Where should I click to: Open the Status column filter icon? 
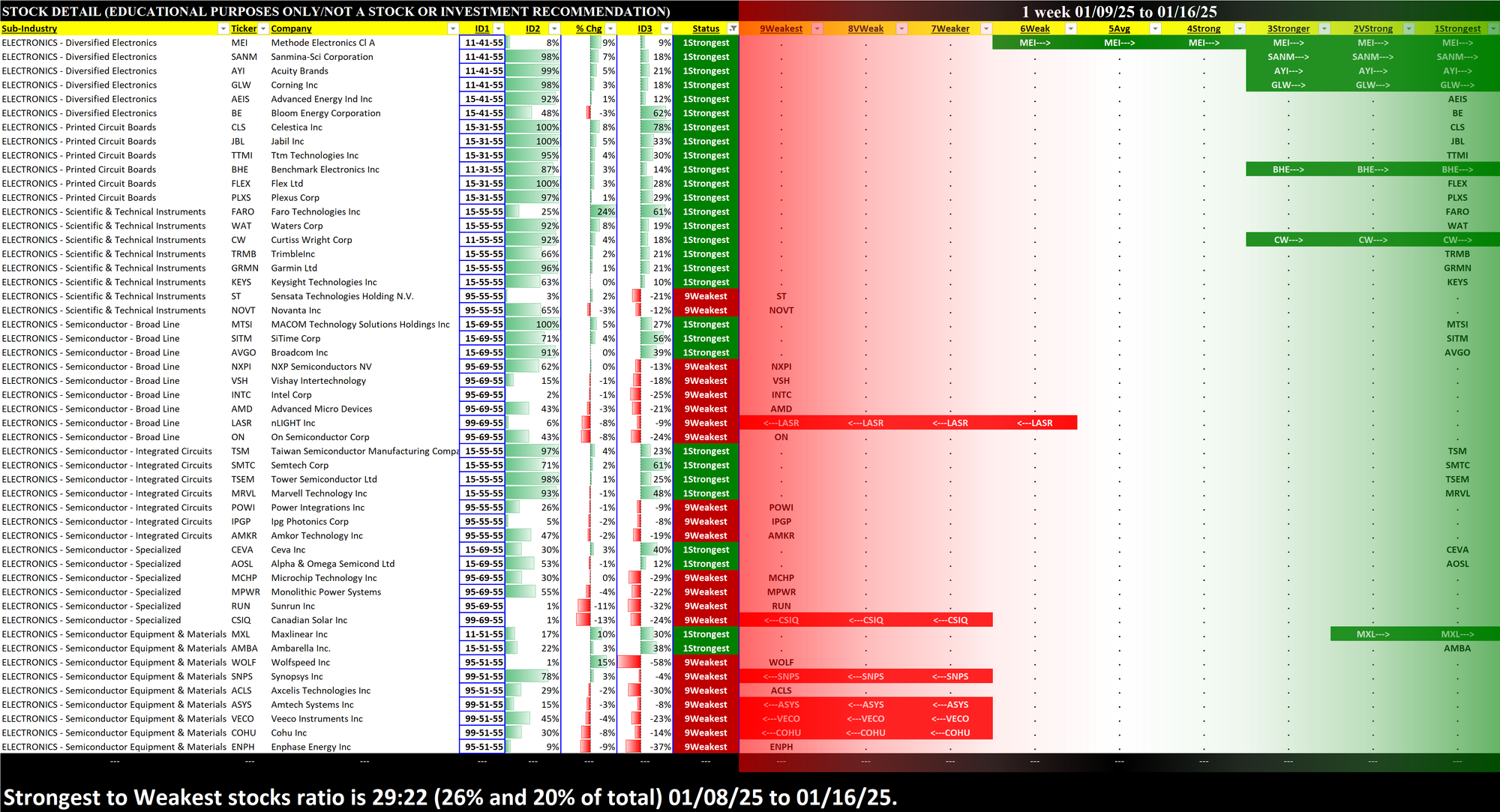(733, 28)
